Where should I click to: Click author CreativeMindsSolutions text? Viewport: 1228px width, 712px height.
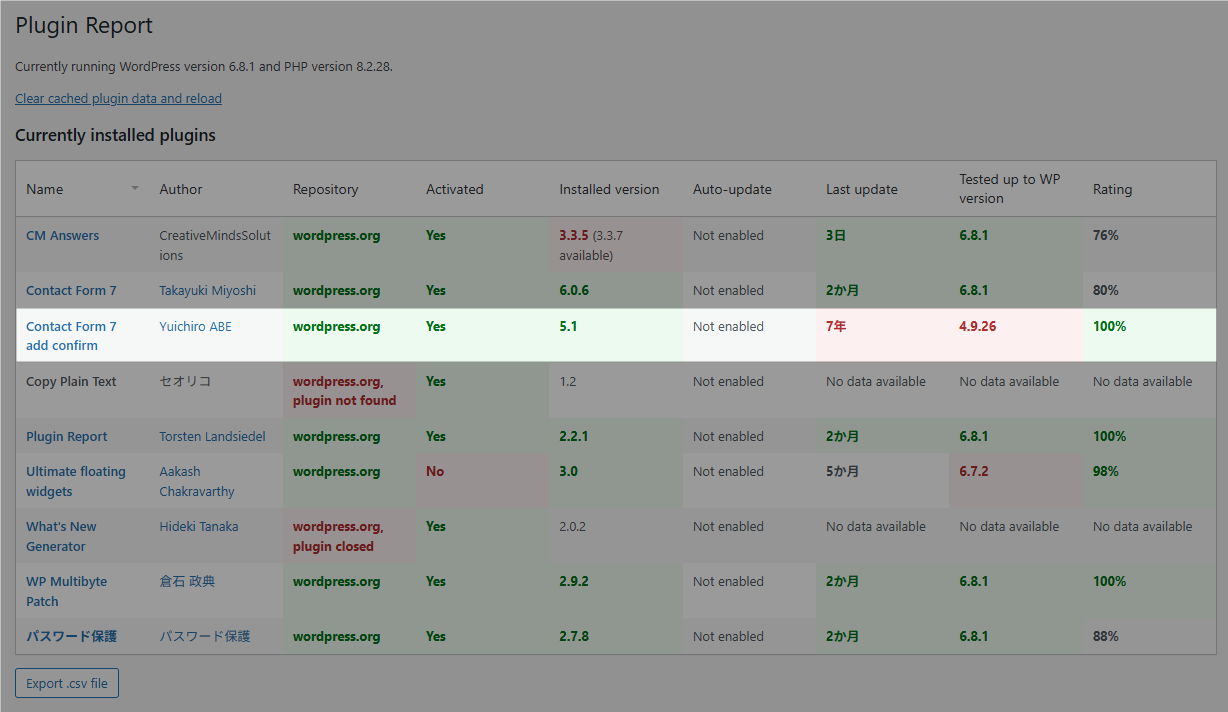[x=215, y=246]
